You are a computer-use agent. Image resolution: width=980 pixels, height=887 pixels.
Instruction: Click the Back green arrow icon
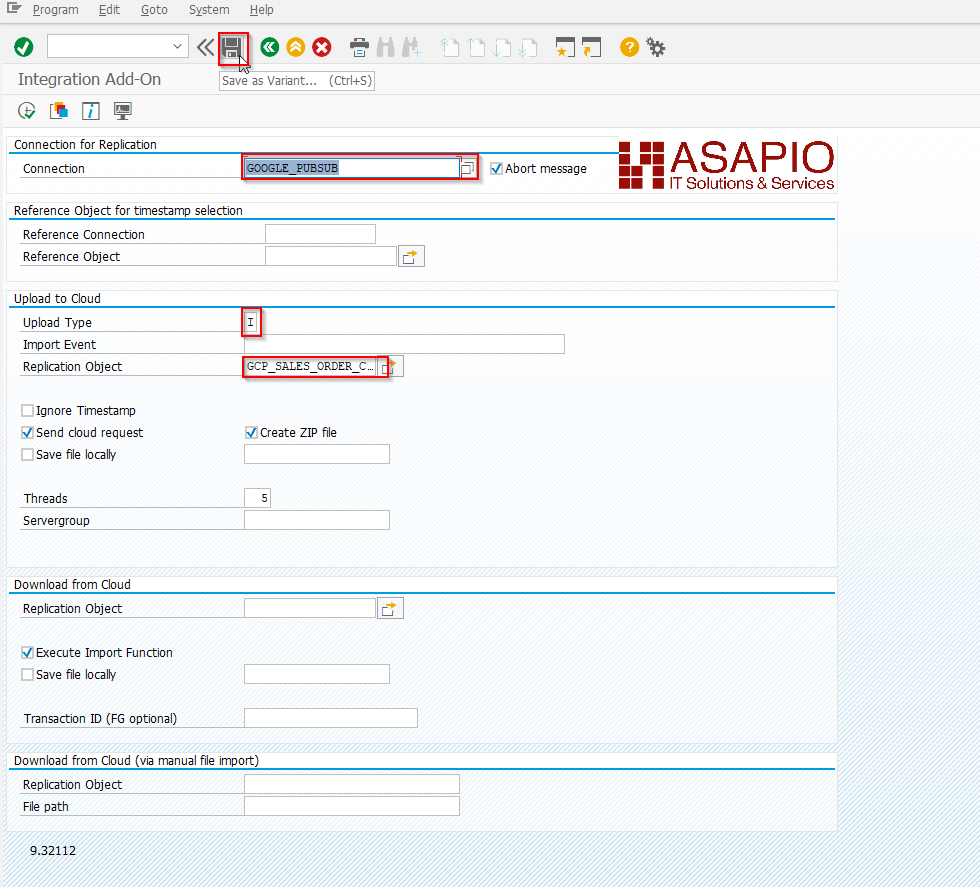point(268,46)
